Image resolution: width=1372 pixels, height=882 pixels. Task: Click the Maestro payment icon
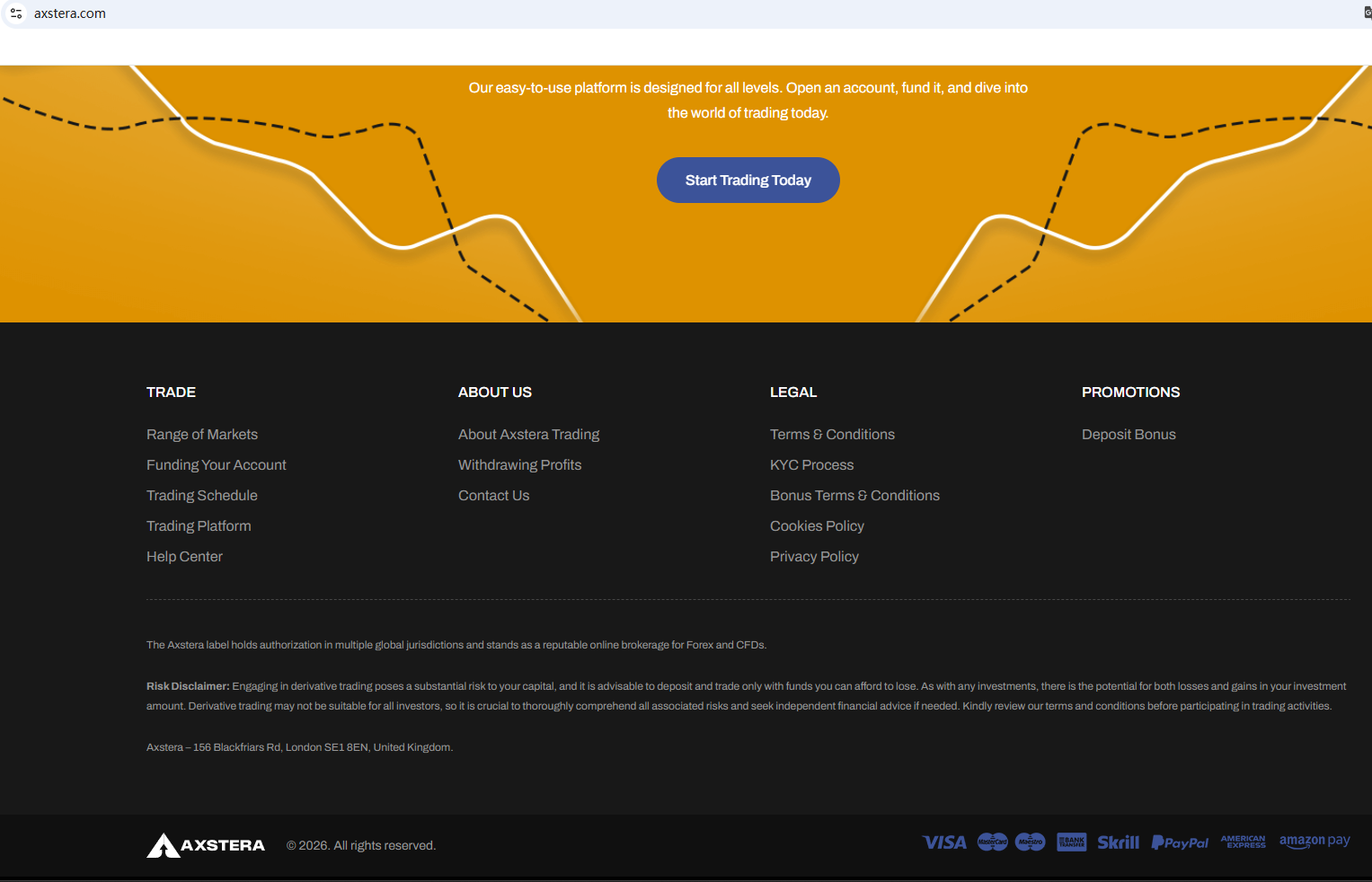(x=1030, y=842)
